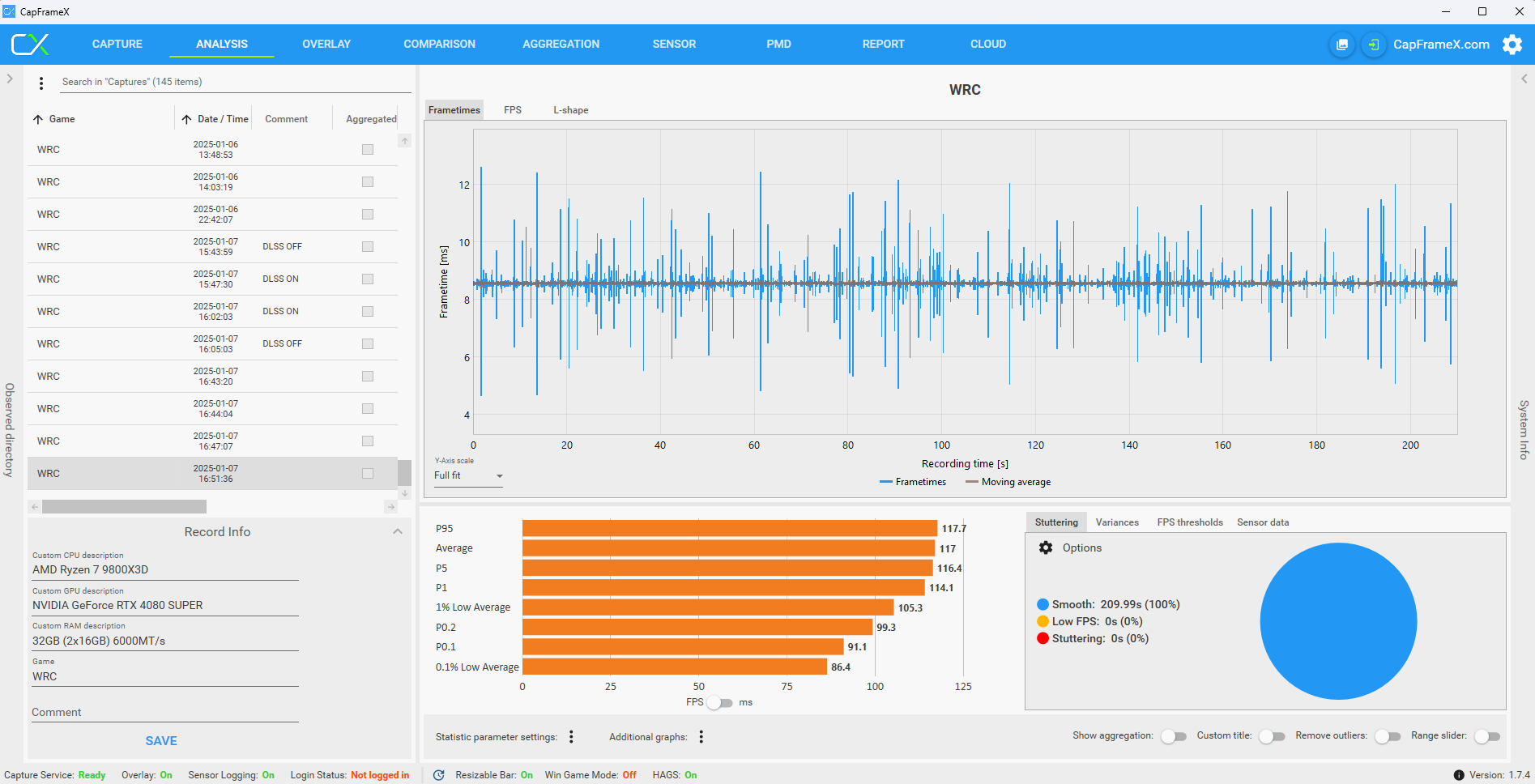Click the refresh icon in status bar

pos(438,775)
